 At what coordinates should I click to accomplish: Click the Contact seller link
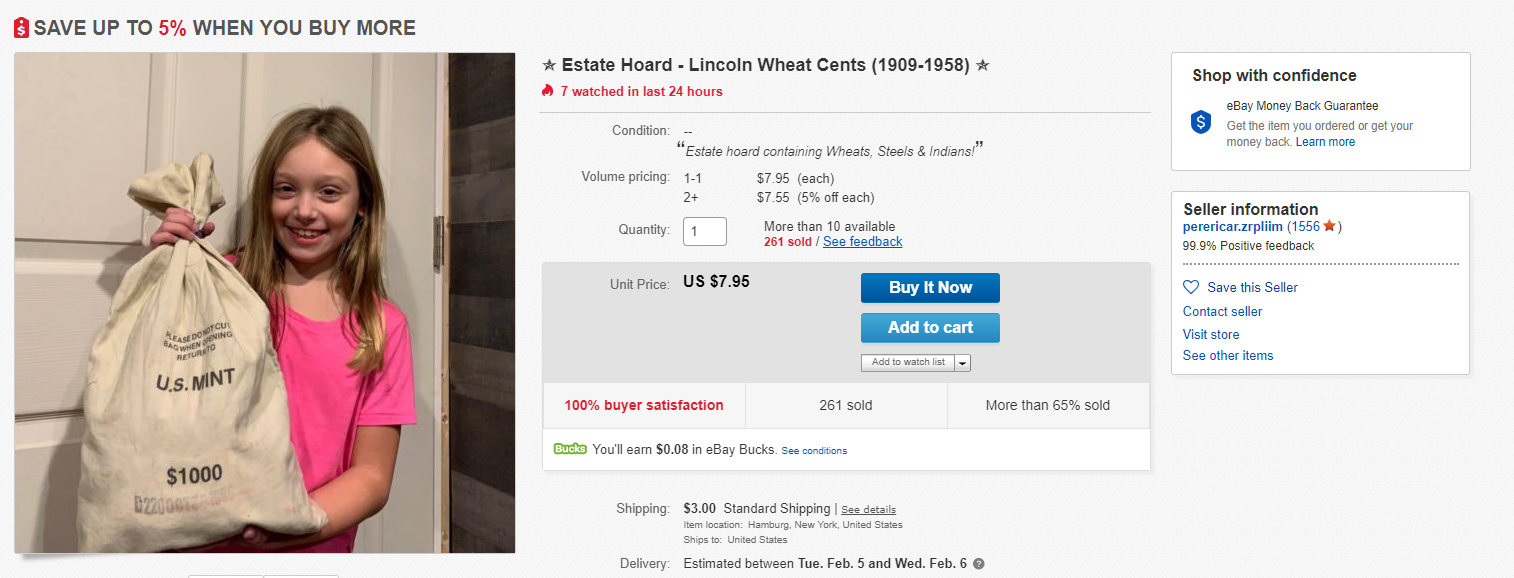pos(1222,311)
